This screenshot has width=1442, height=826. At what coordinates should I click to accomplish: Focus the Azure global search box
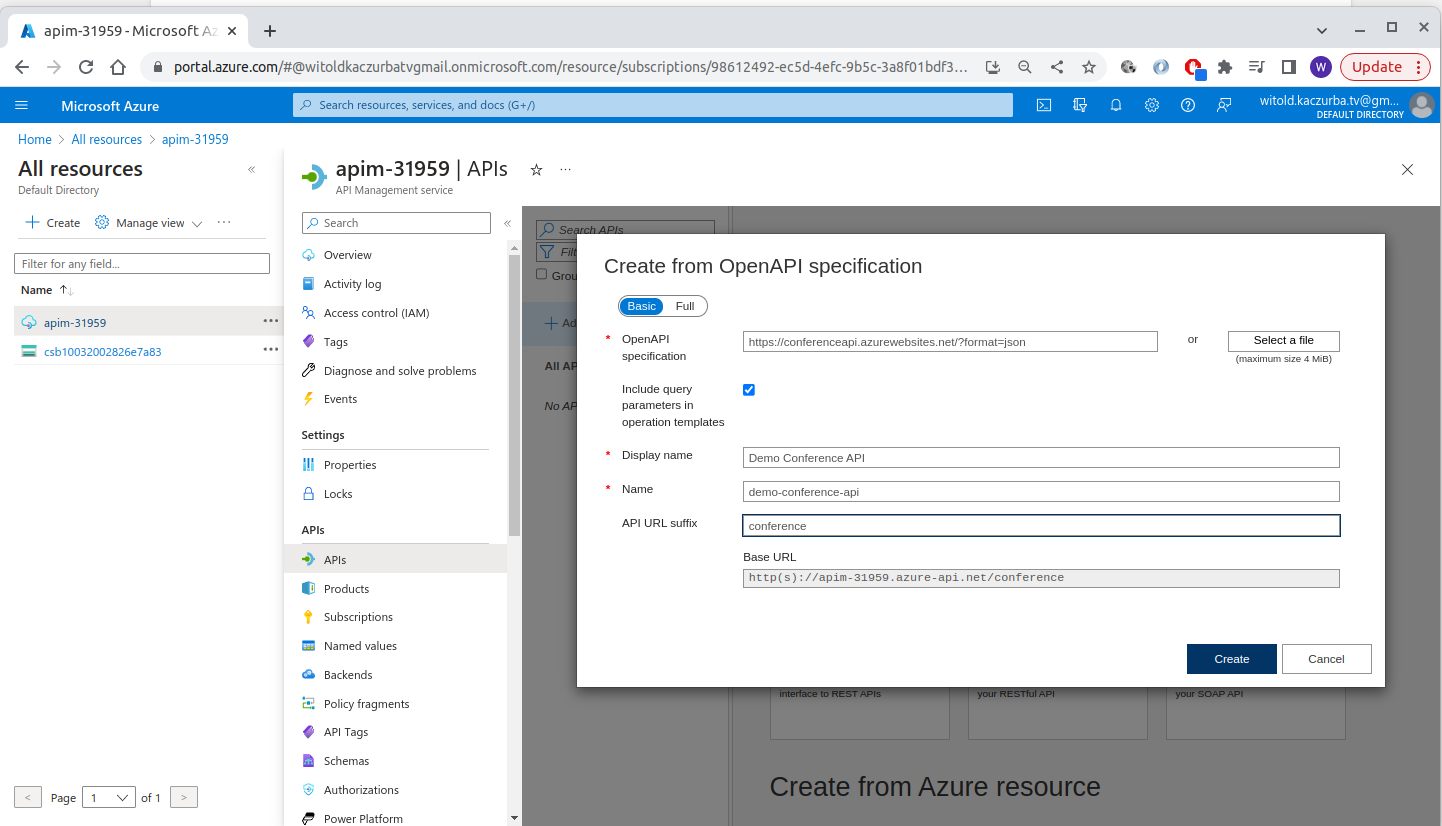[x=653, y=105]
